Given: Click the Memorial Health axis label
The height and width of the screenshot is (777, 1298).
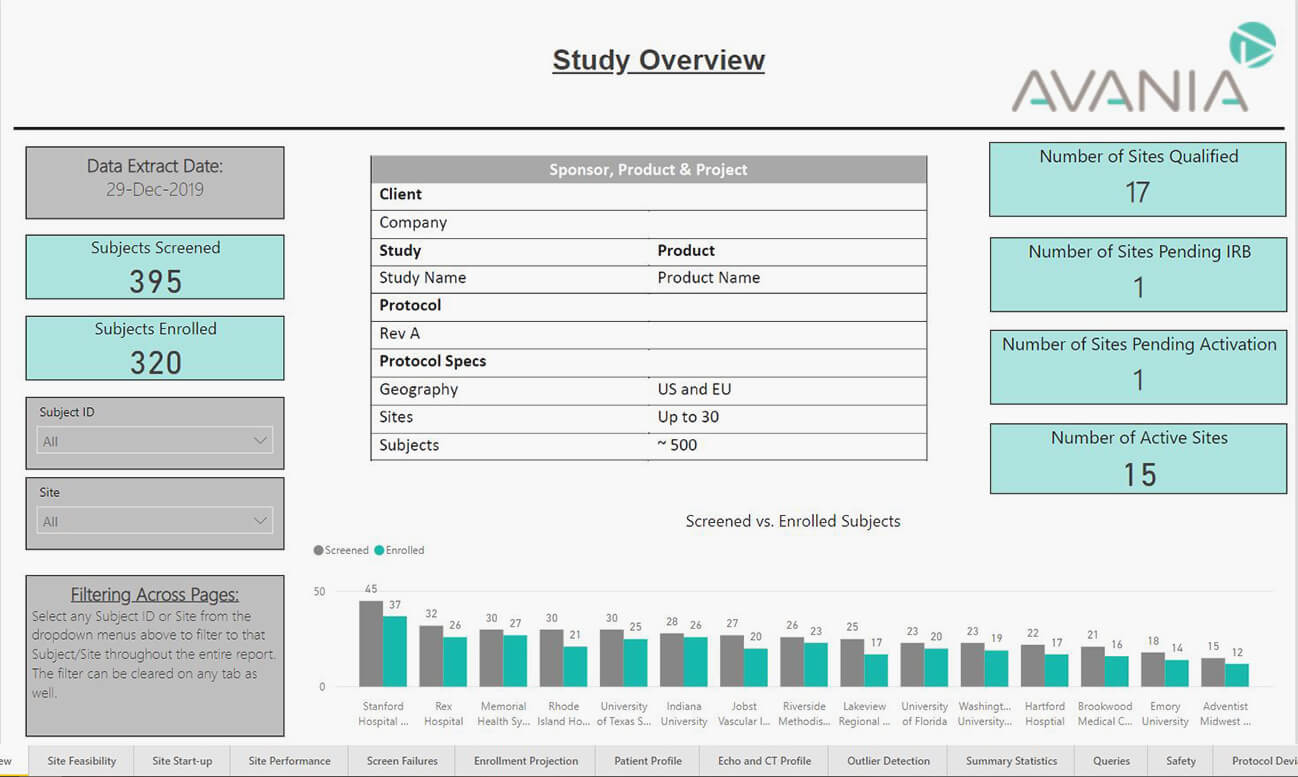Looking at the screenshot, I should [x=504, y=713].
